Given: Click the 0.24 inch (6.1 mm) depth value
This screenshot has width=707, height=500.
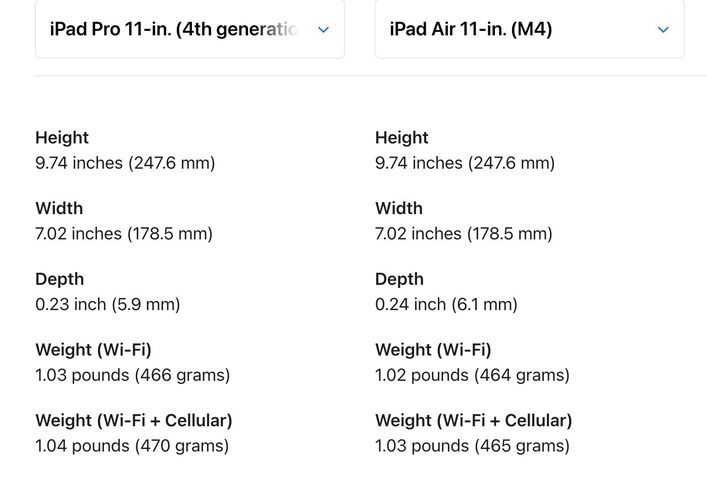Looking at the screenshot, I should point(446,304).
